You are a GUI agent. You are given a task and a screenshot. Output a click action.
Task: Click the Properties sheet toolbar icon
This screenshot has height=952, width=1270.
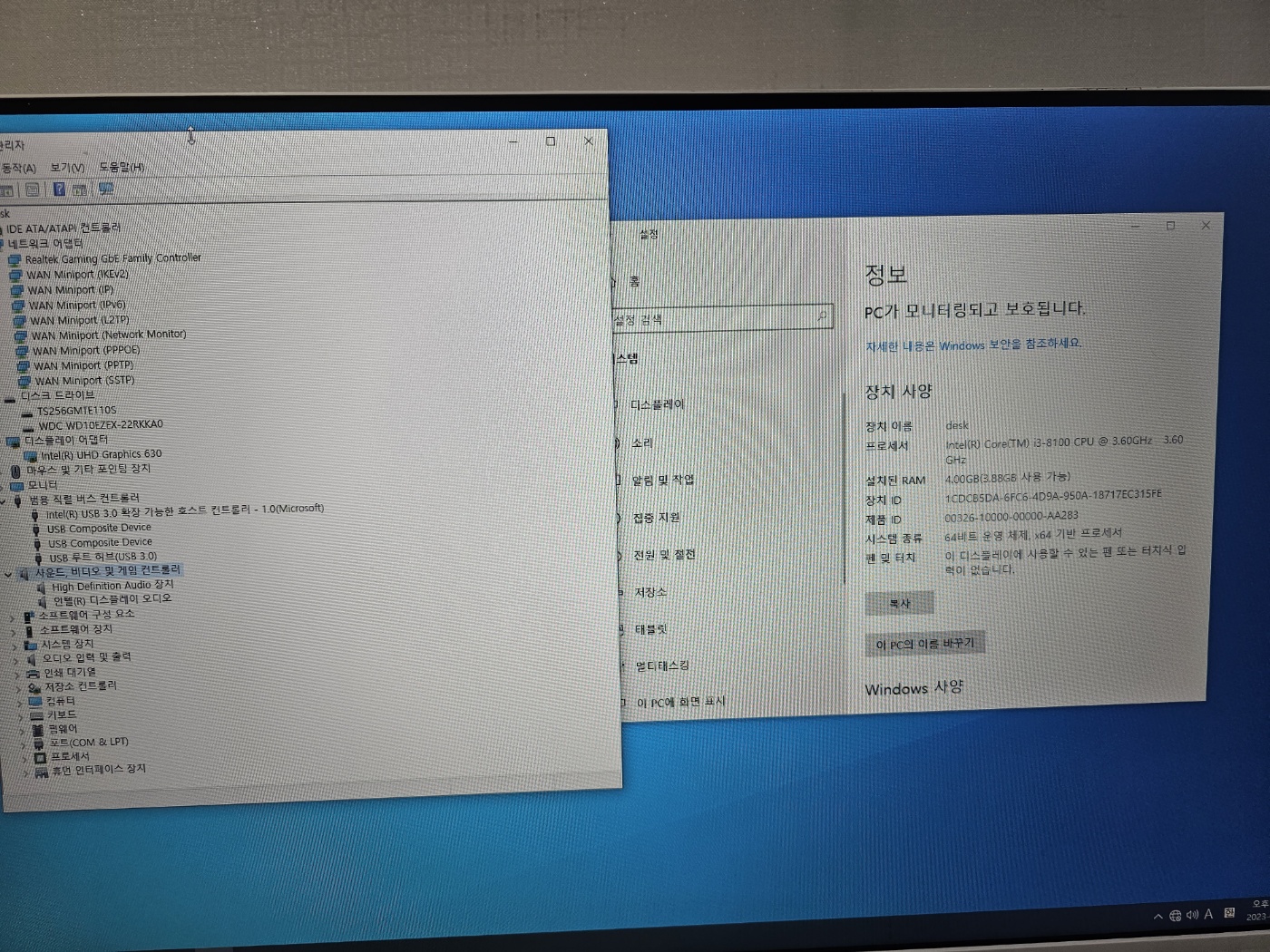(33, 189)
